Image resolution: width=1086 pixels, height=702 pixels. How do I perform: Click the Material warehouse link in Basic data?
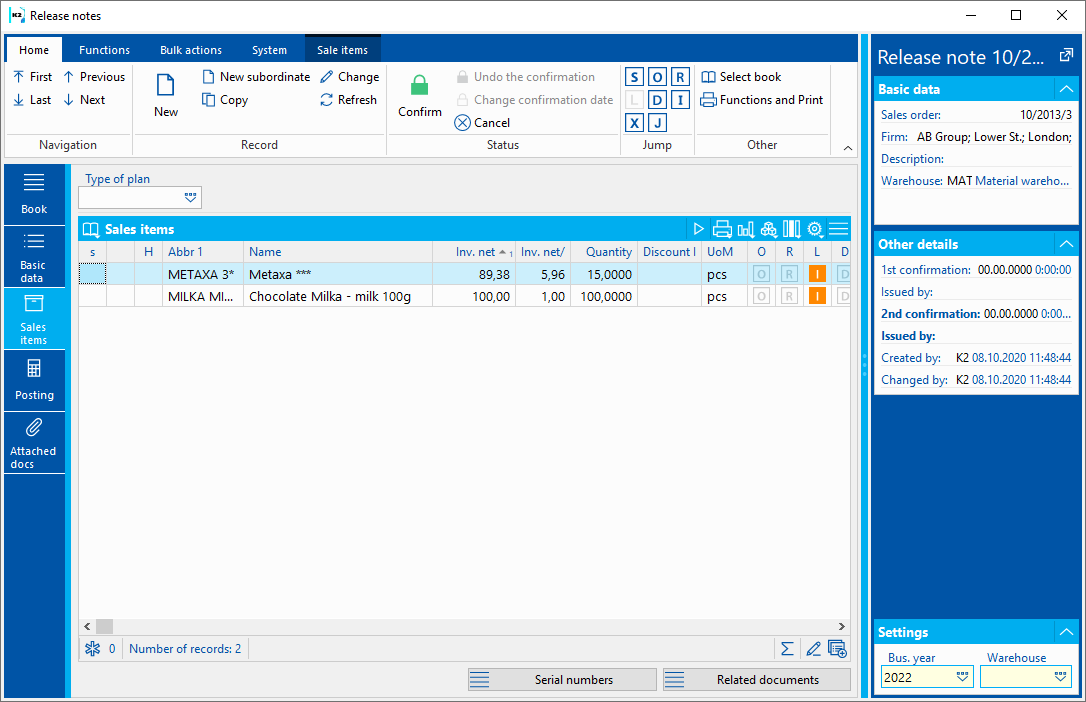(1022, 181)
